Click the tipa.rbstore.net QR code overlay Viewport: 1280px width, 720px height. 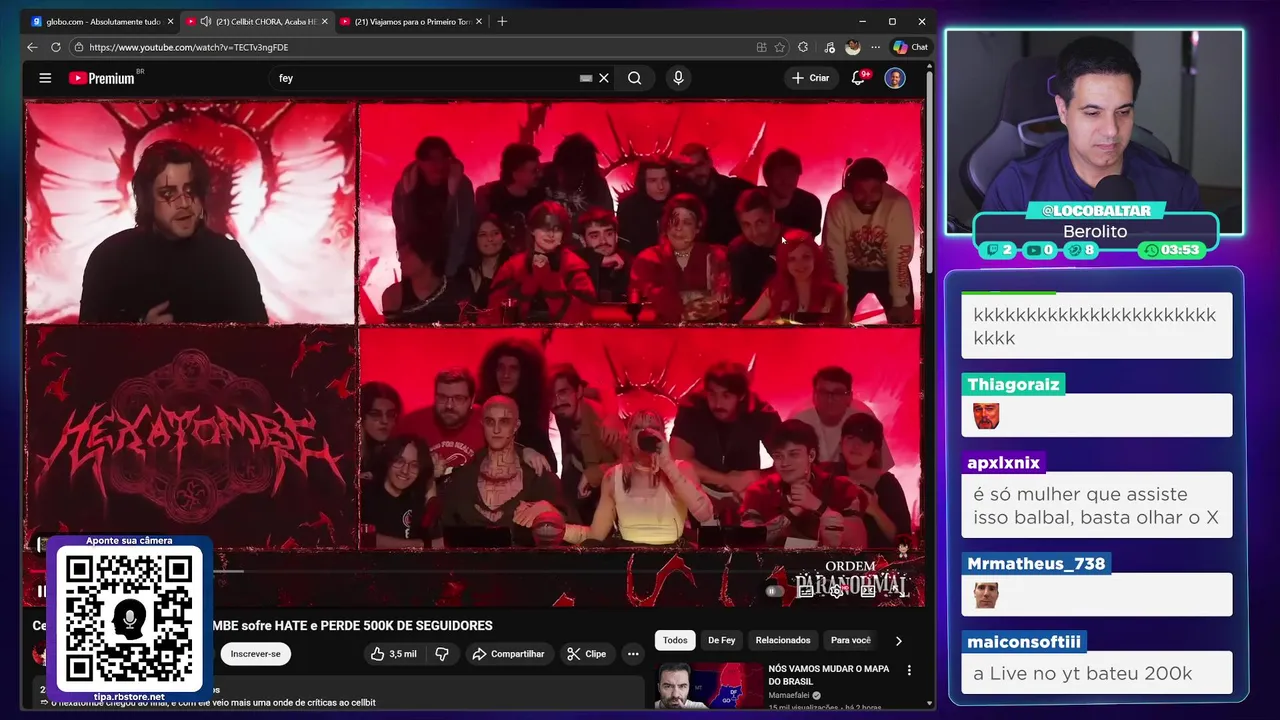pyautogui.click(x=129, y=617)
